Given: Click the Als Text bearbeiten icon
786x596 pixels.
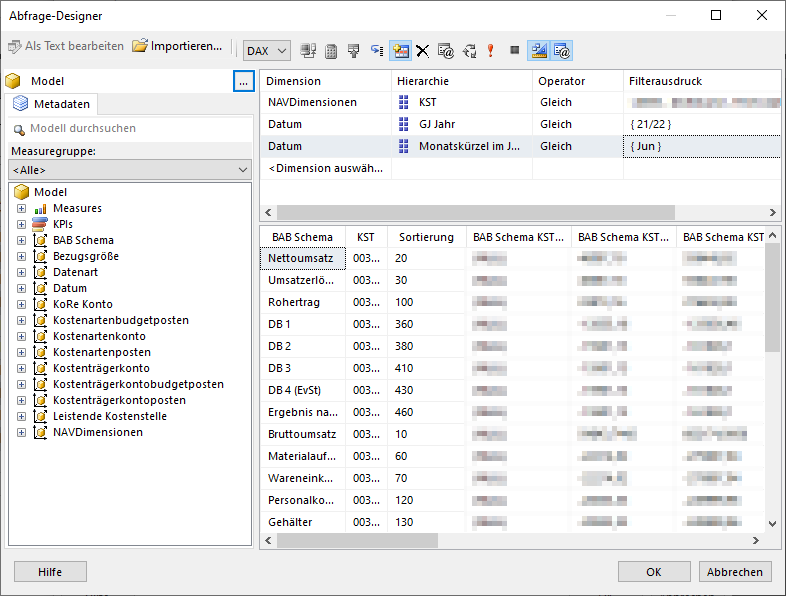Looking at the screenshot, I should 15,47.
